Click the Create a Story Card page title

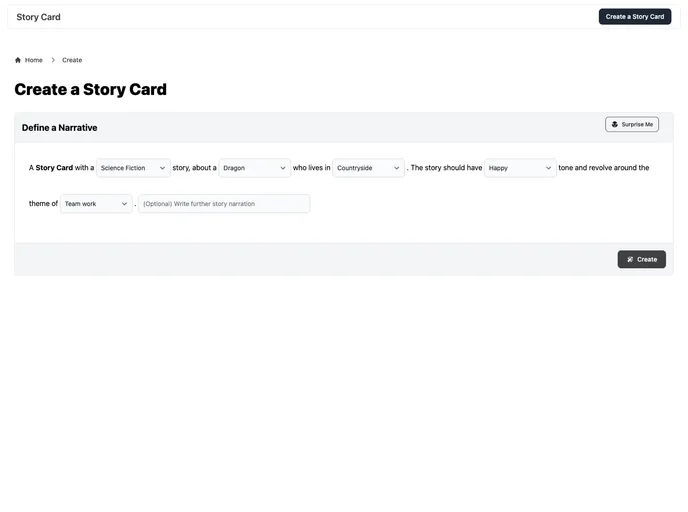click(91, 90)
